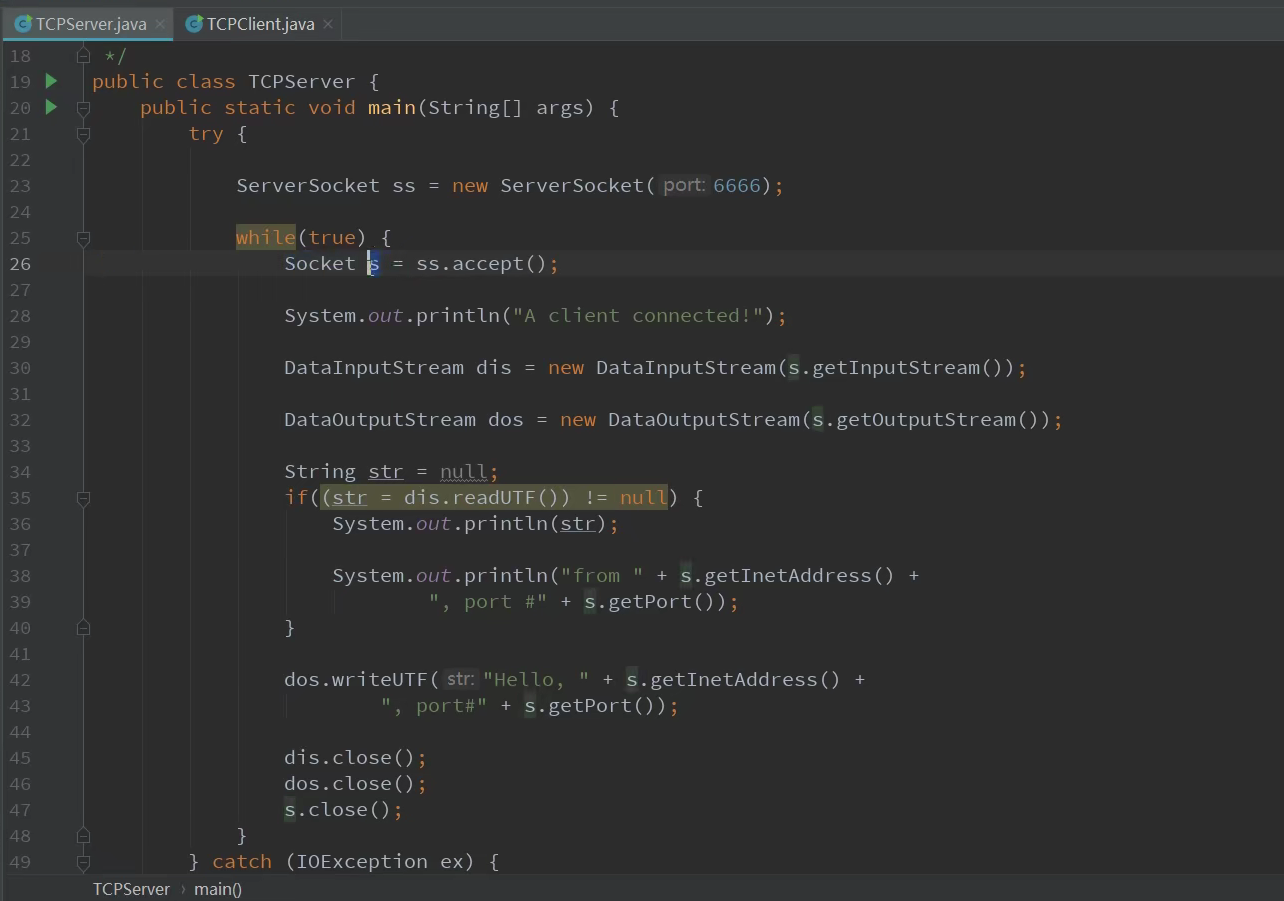The height and width of the screenshot is (901, 1284).
Task: Run the TCPServer class from the line 19 gutter arrow
Action: click(51, 81)
